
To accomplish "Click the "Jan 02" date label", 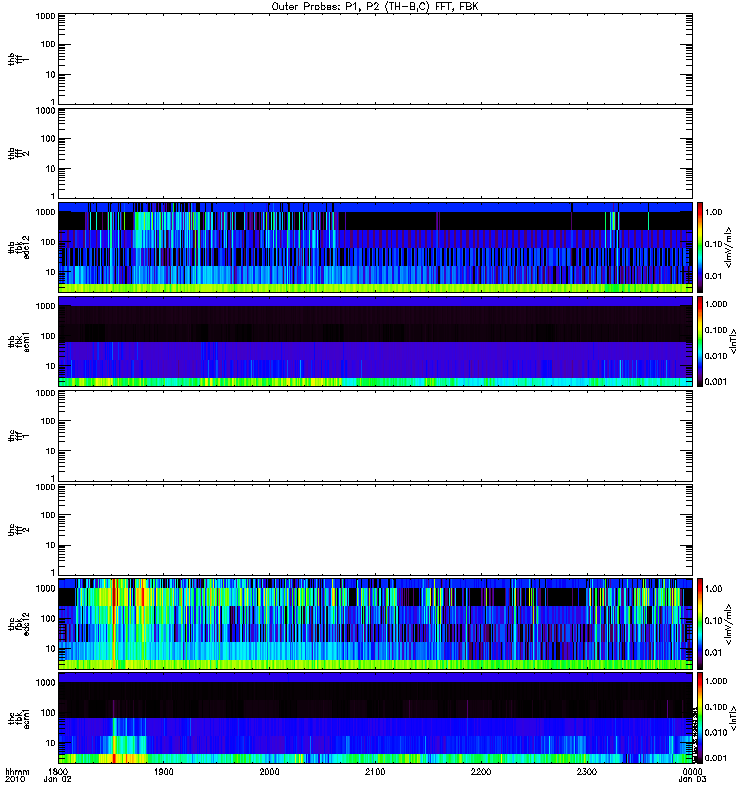I will click(58, 779).
